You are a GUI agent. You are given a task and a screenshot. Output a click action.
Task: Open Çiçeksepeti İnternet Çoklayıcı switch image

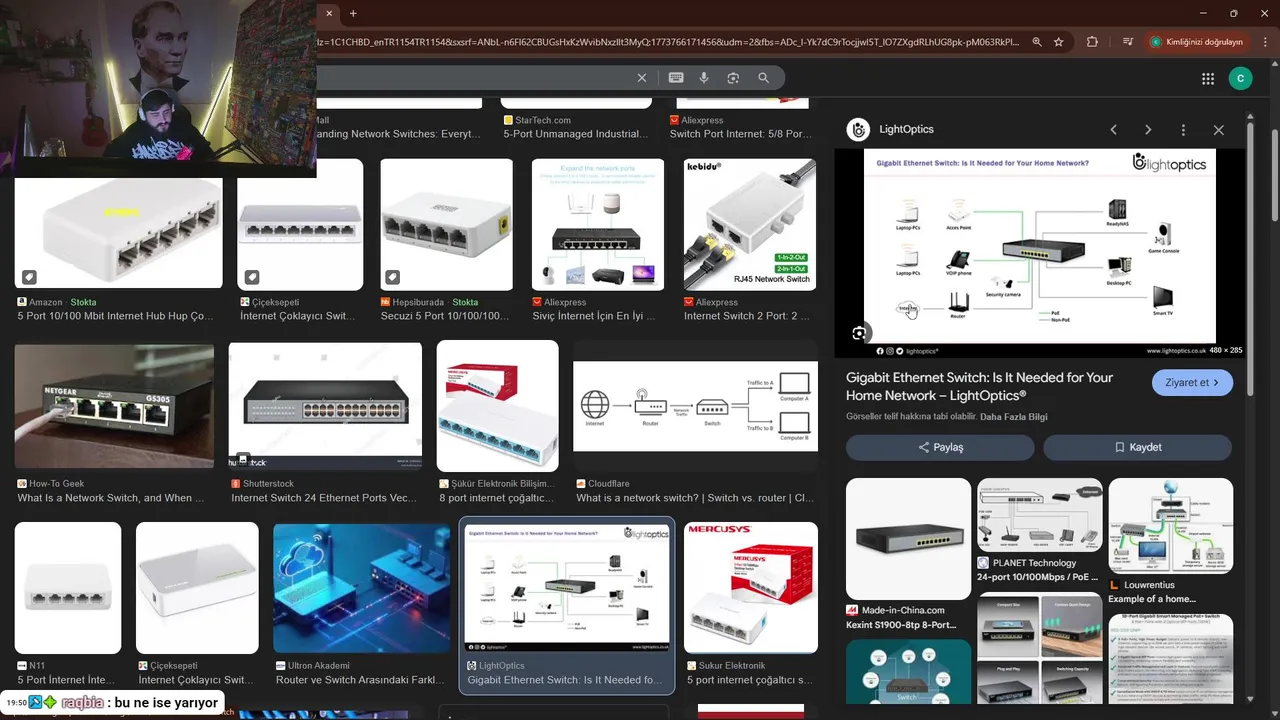[x=300, y=224]
